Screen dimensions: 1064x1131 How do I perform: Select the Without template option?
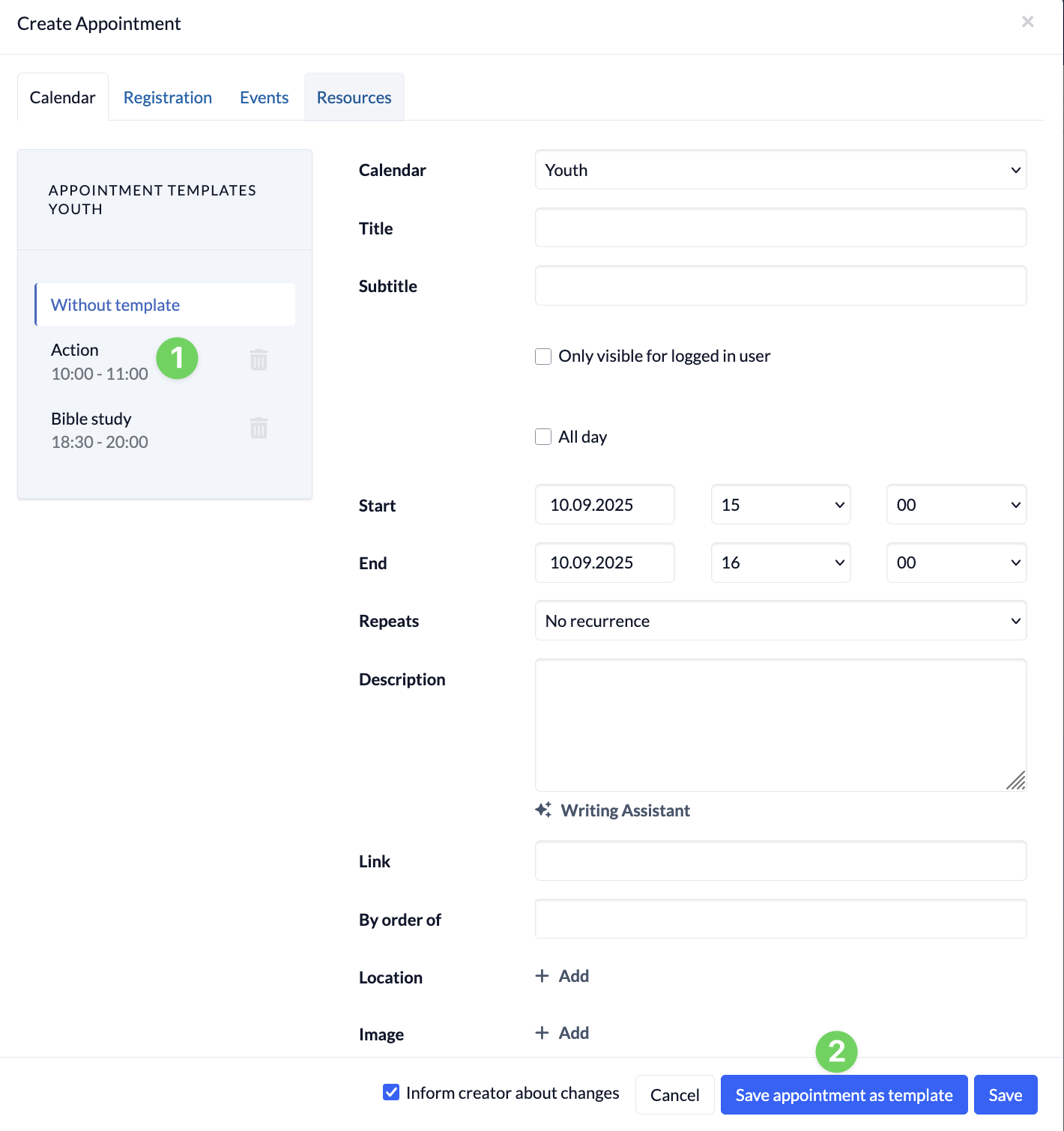(165, 305)
